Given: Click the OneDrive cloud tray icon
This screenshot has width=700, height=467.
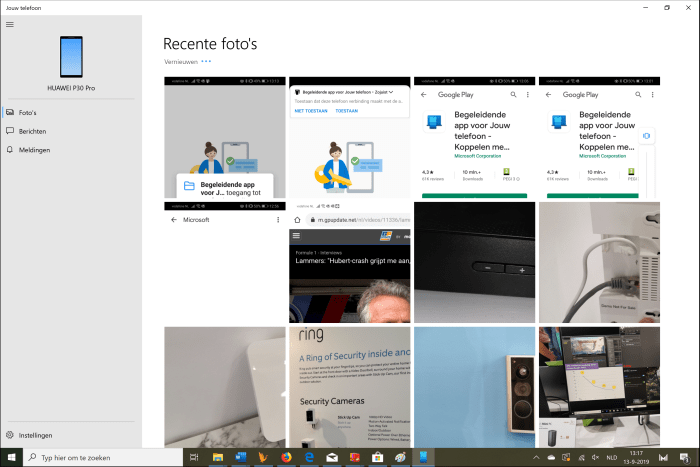Looking at the screenshot, I should coord(551,458).
